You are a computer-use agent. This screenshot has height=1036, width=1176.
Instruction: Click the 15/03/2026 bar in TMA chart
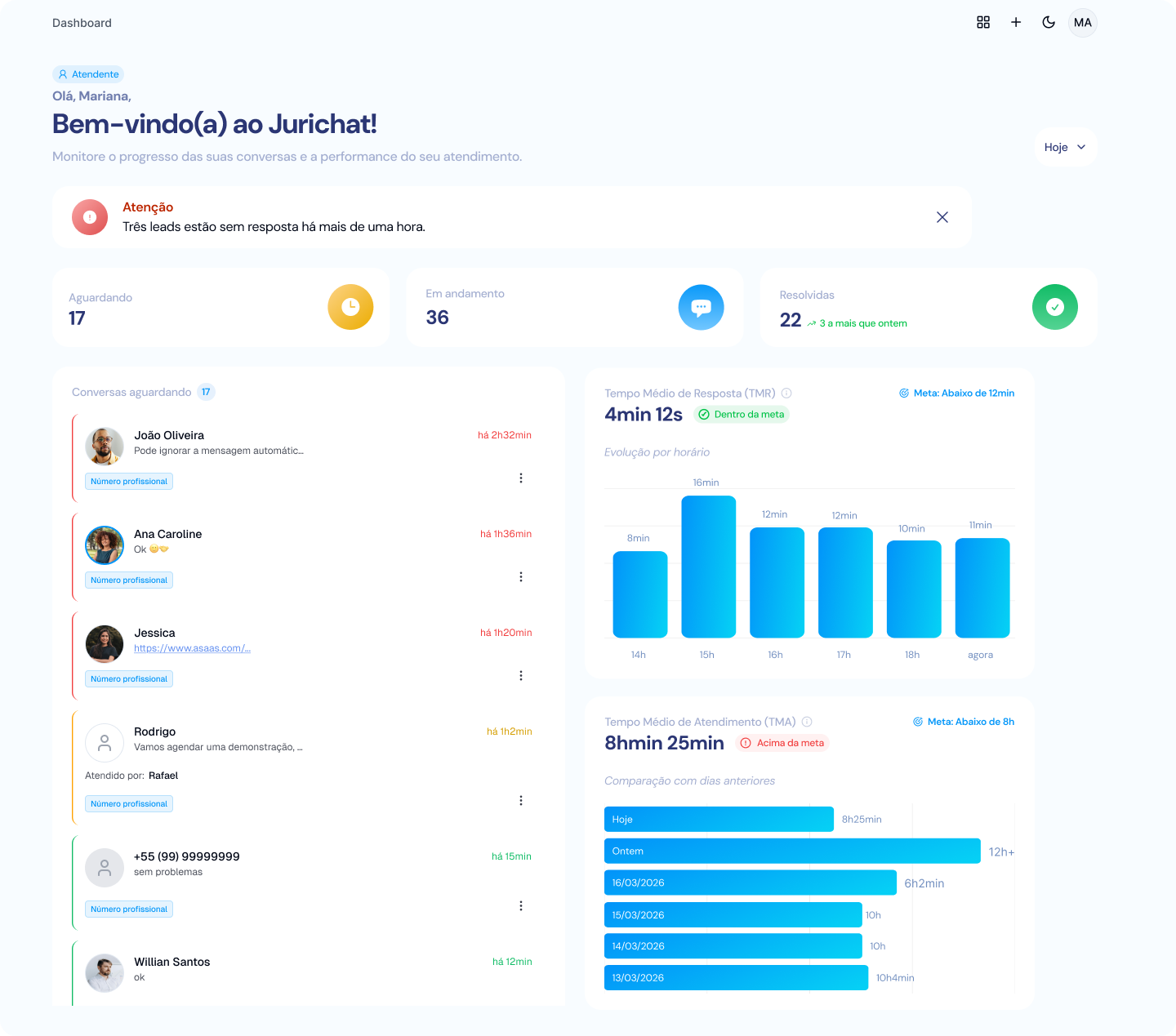733,914
